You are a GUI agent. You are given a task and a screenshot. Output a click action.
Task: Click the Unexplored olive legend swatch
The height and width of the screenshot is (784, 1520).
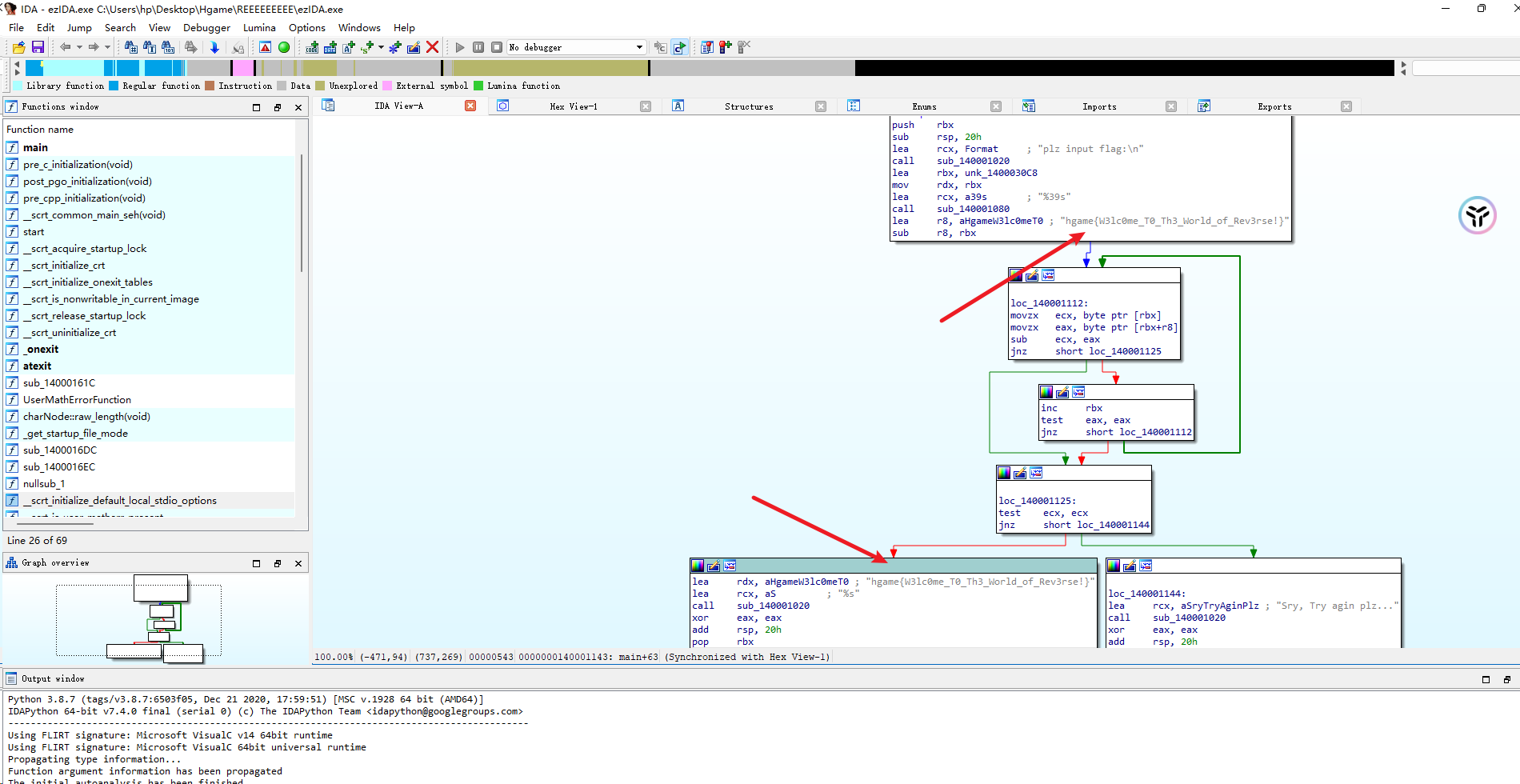(320, 86)
